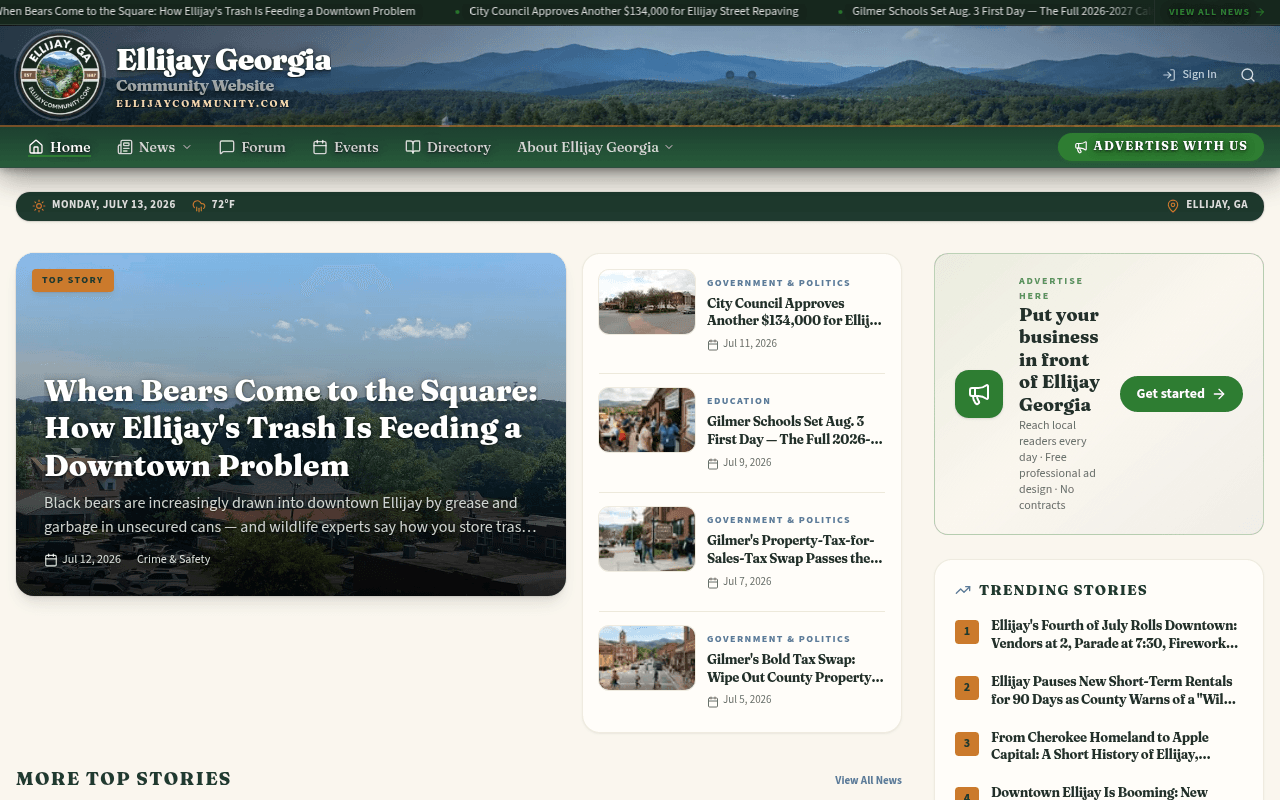The height and width of the screenshot is (800, 1280).
Task: Click the Home house icon
Action: click(x=36, y=147)
